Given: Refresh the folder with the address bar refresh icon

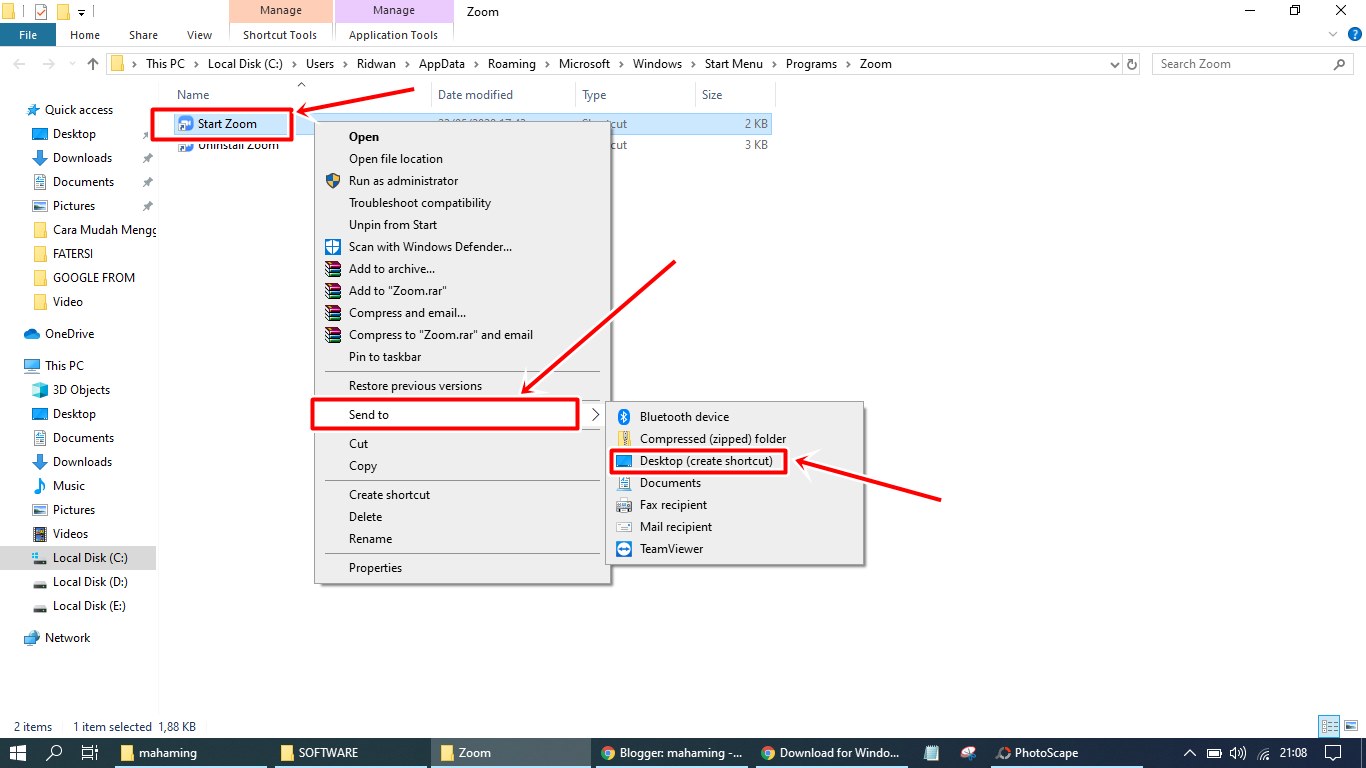Looking at the screenshot, I should click(1132, 64).
